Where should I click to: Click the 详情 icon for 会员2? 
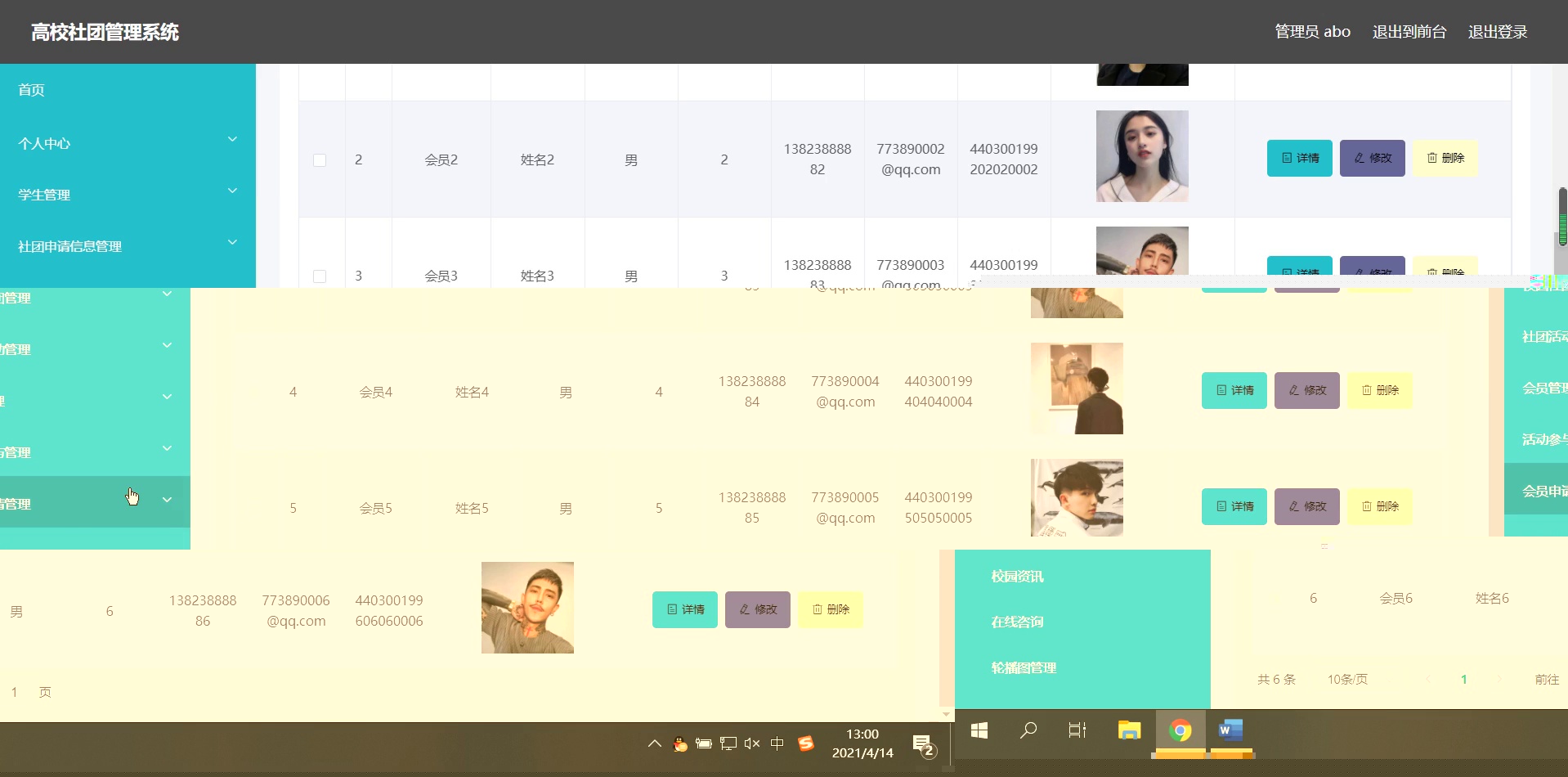tap(1299, 158)
